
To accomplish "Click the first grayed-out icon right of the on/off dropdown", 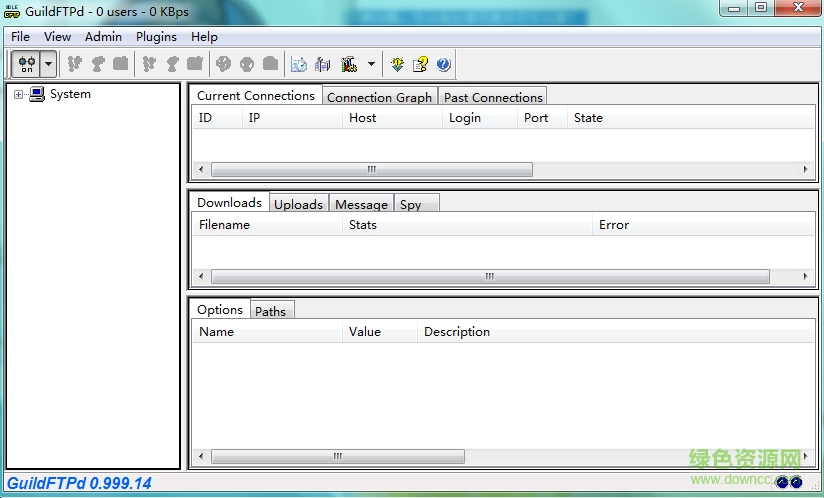I will tap(74, 64).
